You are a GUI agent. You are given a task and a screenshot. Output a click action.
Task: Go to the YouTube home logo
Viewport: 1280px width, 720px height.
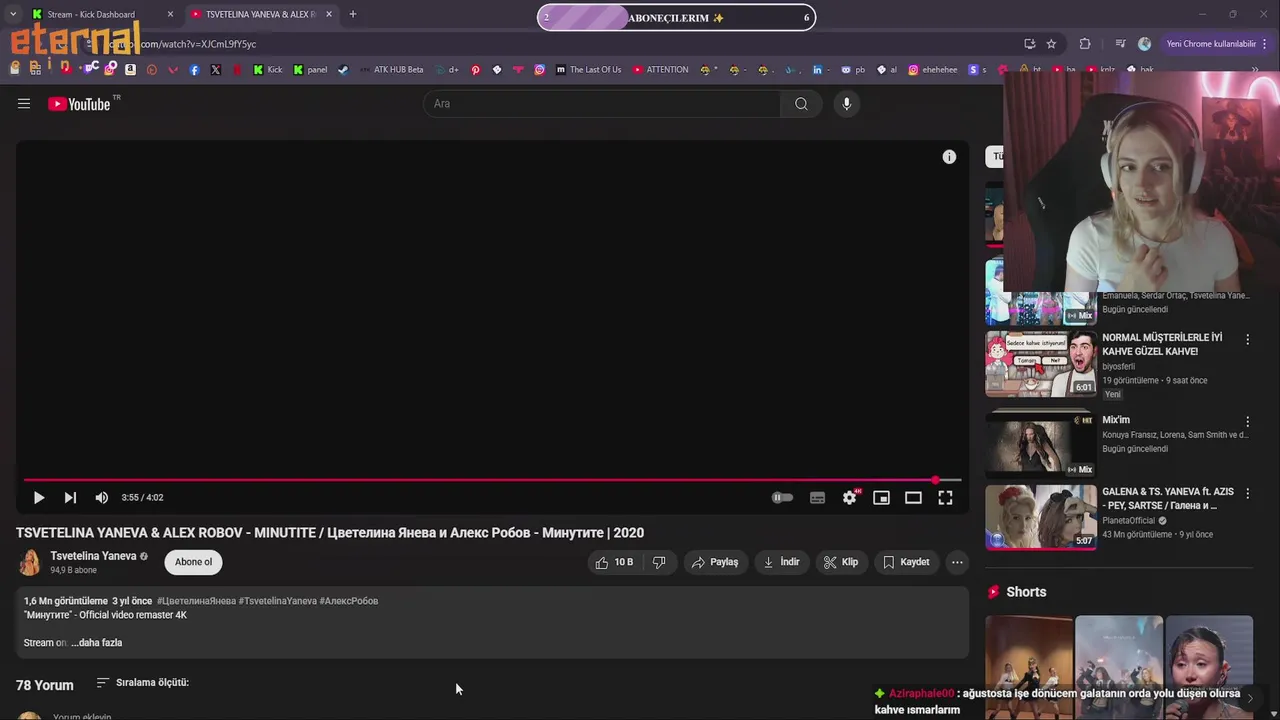[x=79, y=104]
